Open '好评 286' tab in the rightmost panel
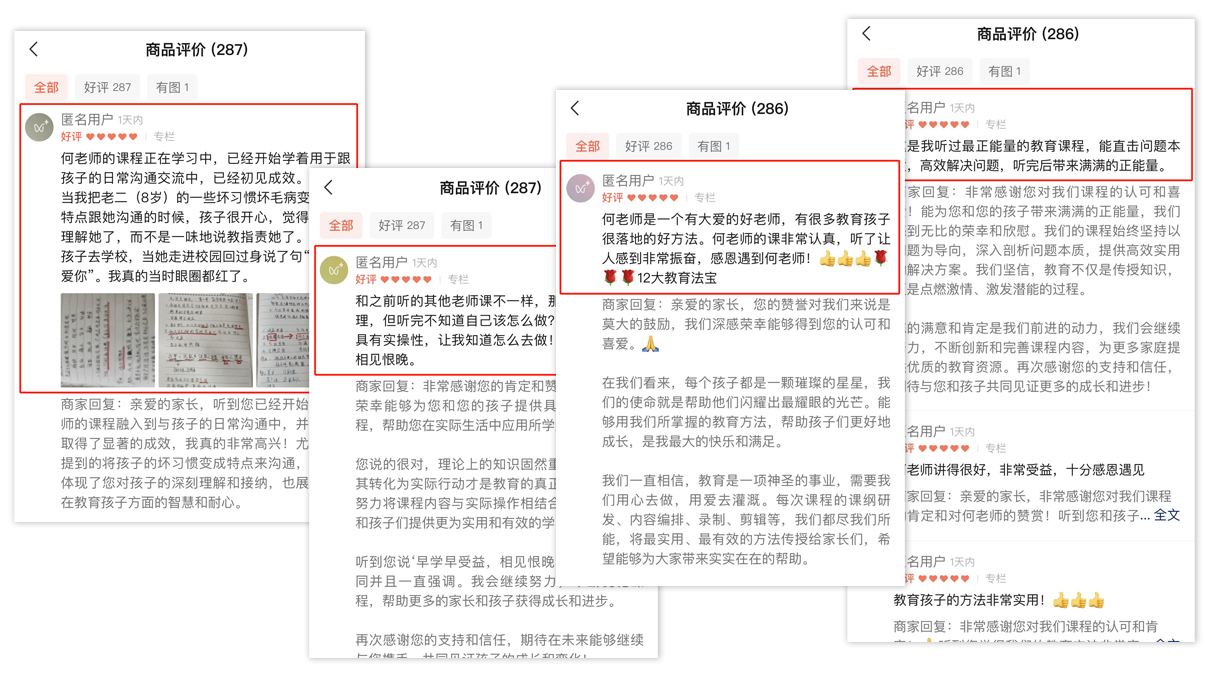1205x682 pixels. pos(940,71)
